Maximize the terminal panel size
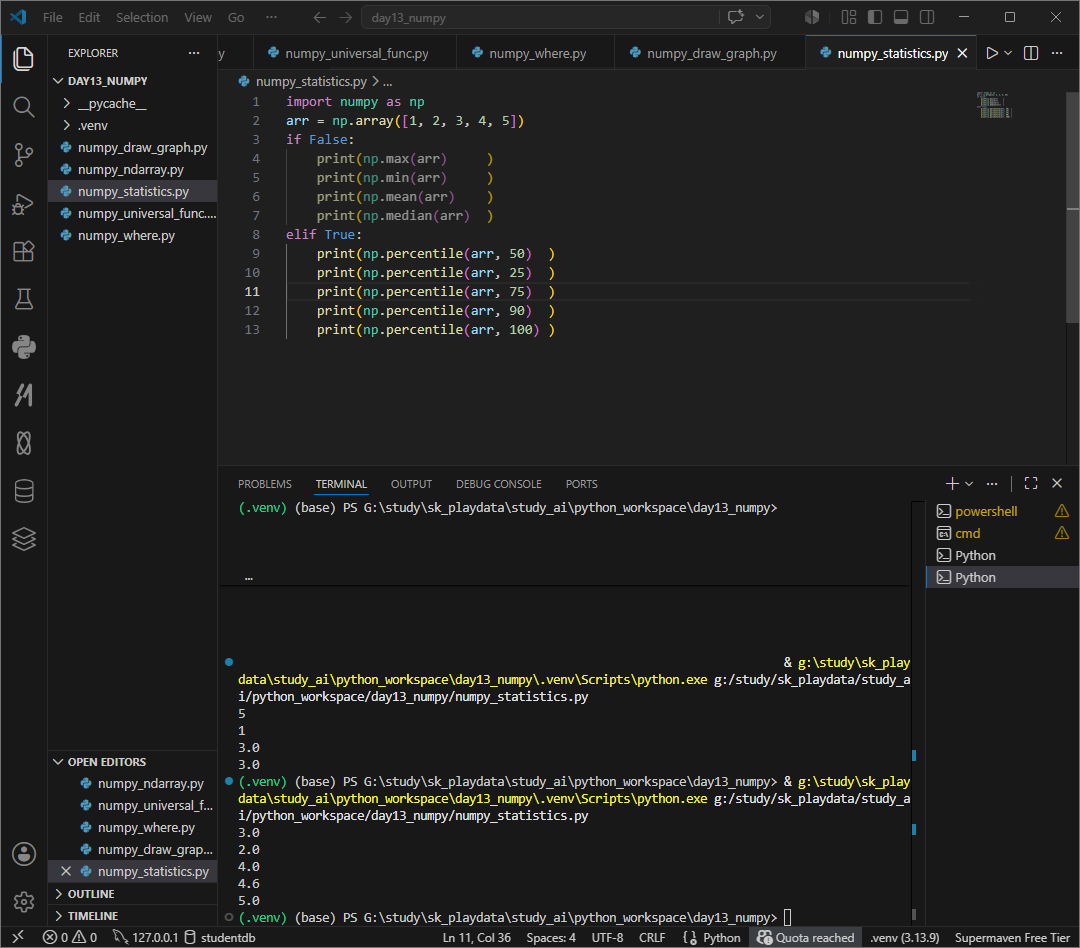The image size is (1080, 948). [1031, 484]
